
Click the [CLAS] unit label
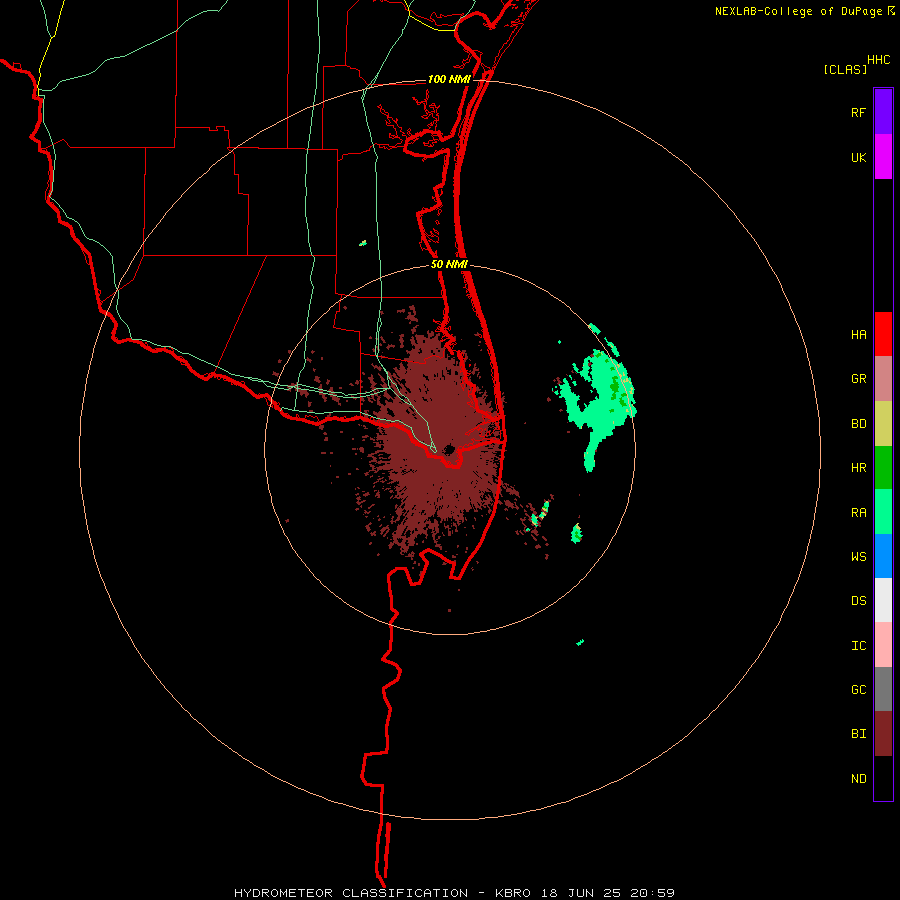click(845, 69)
